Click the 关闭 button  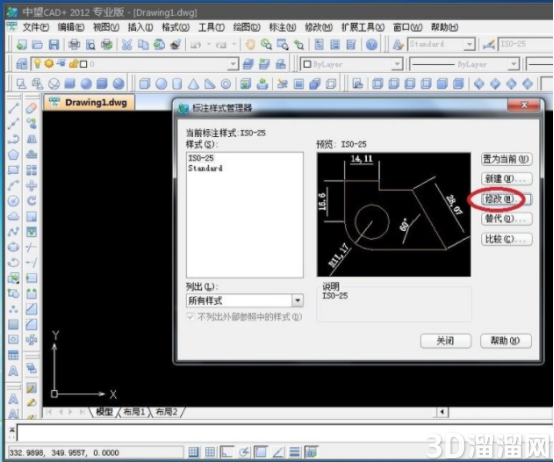pyautogui.click(x=445, y=341)
